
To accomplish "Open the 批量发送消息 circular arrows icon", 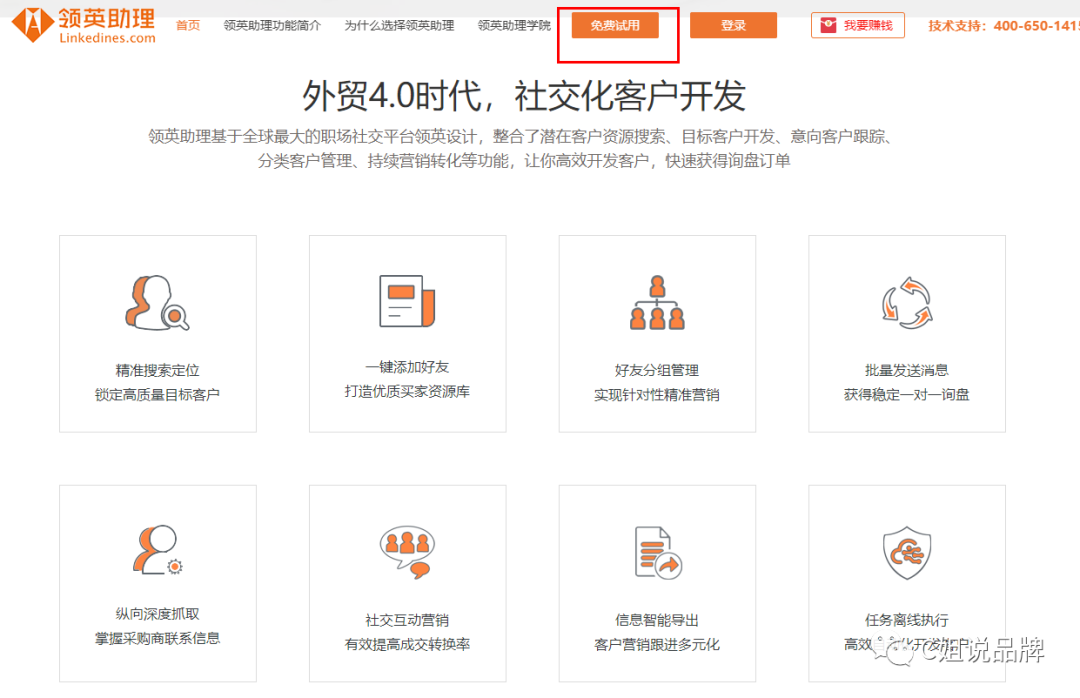I will 906,303.
